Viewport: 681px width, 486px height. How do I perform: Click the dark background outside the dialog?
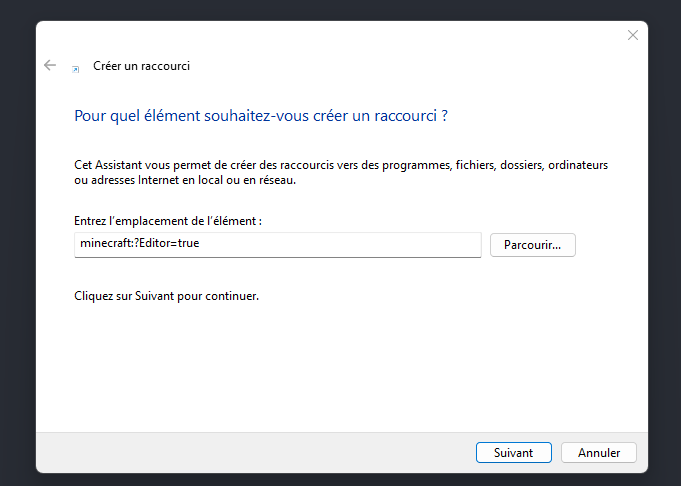[15, 250]
